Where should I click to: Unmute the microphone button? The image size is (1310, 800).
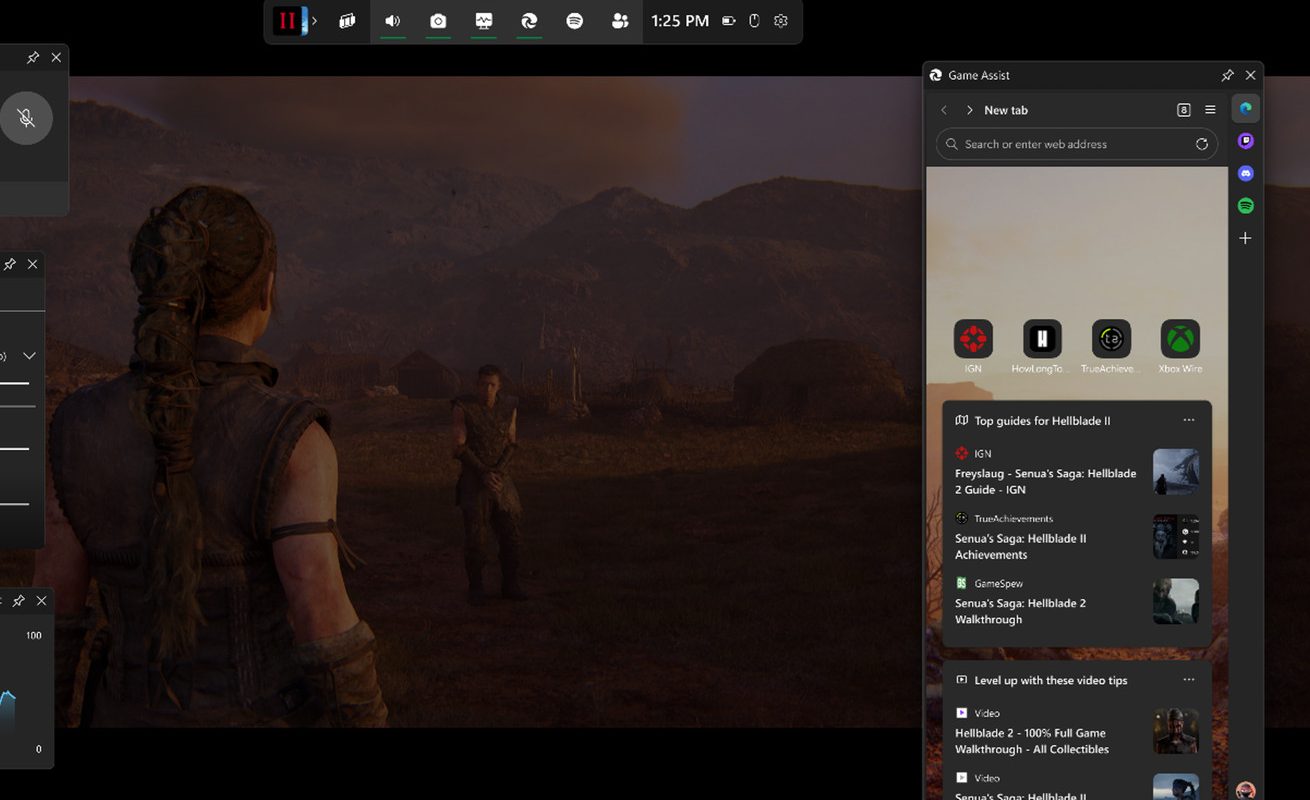[x=27, y=118]
